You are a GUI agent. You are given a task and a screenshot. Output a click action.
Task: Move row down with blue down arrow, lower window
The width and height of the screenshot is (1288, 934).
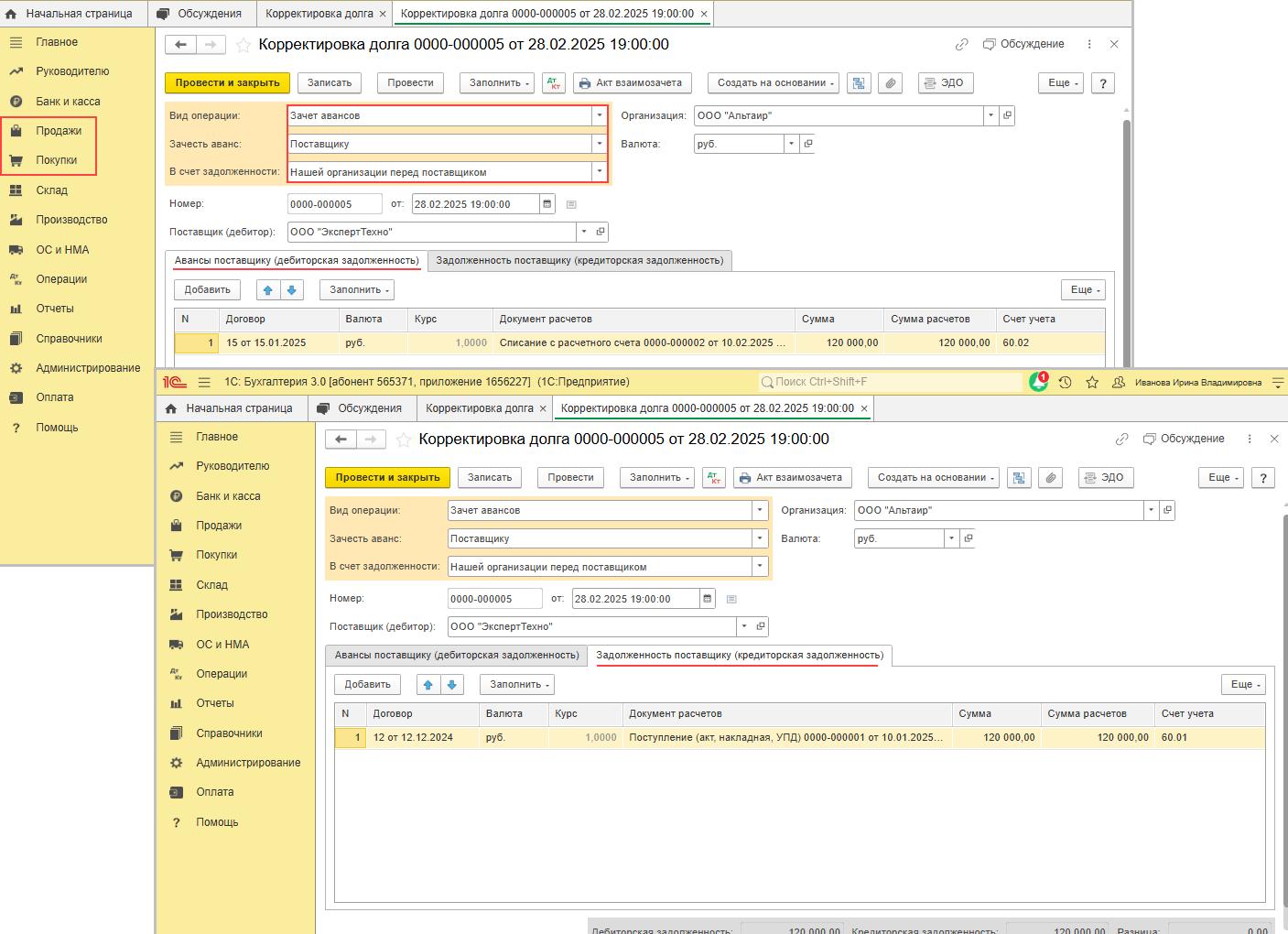coord(452,685)
